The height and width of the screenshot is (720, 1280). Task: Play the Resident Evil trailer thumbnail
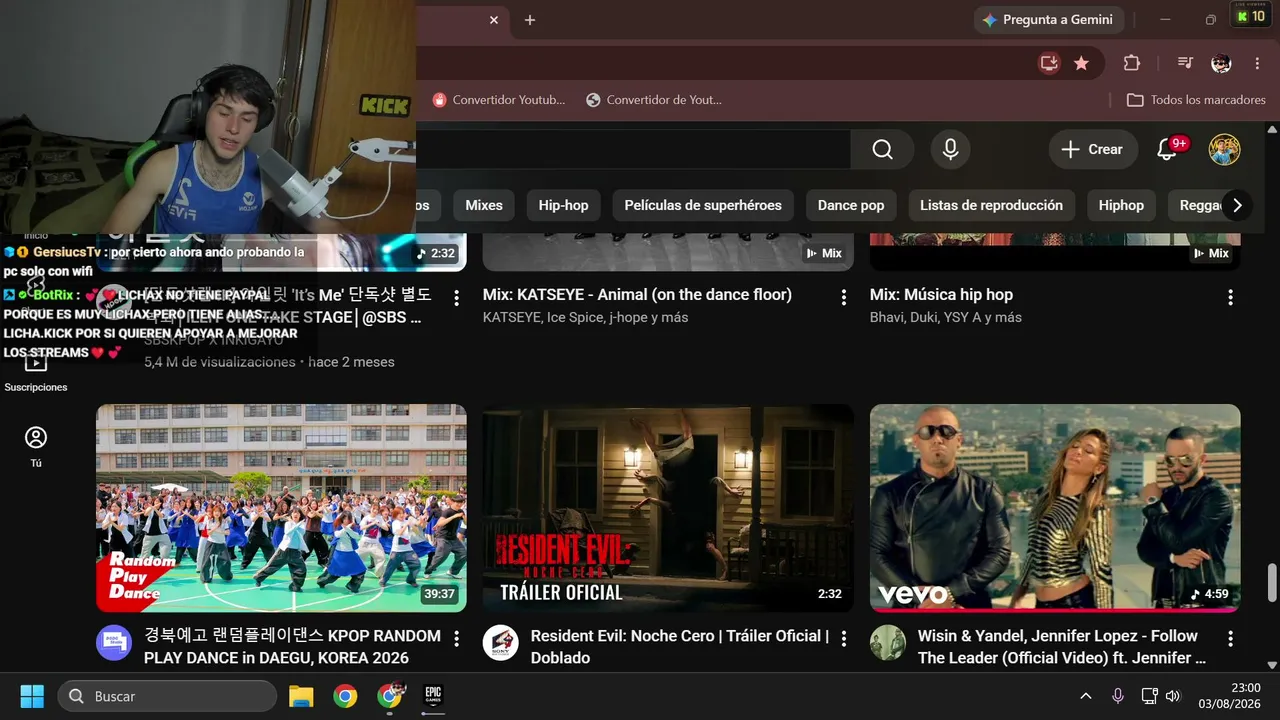pos(668,508)
